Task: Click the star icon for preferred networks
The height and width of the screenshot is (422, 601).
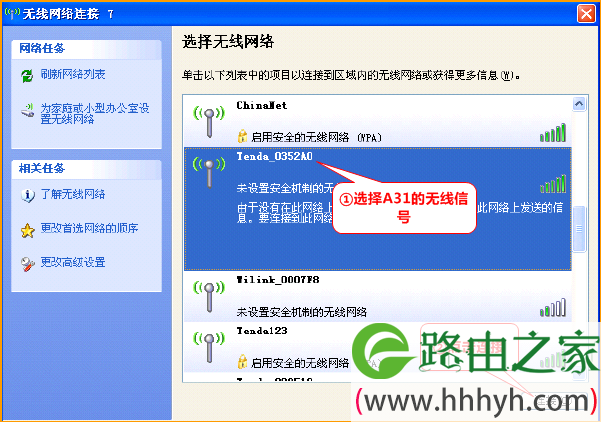Action: [28, 230]
